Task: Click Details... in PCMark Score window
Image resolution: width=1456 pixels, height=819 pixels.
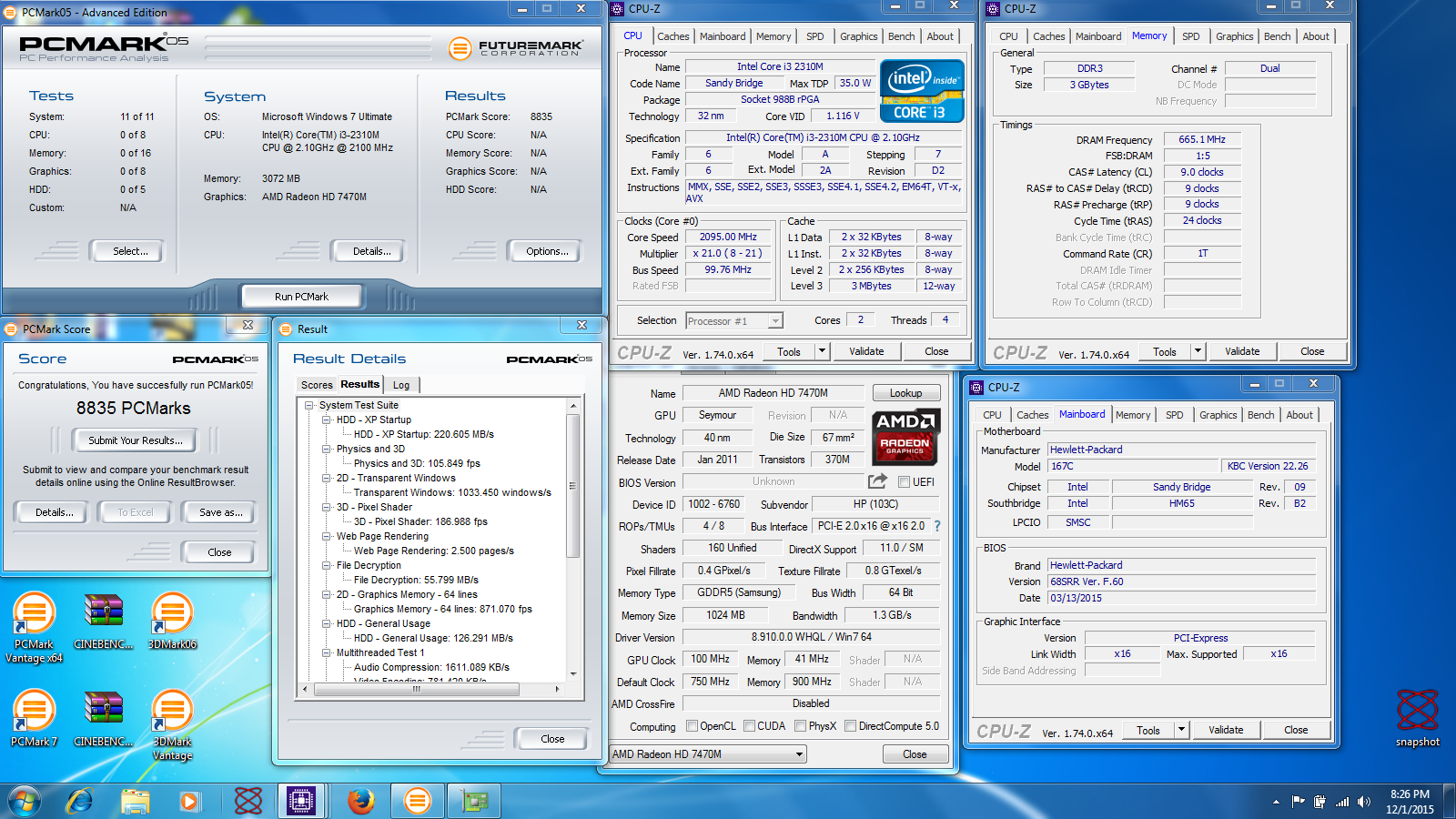Action: click(55, 512)
